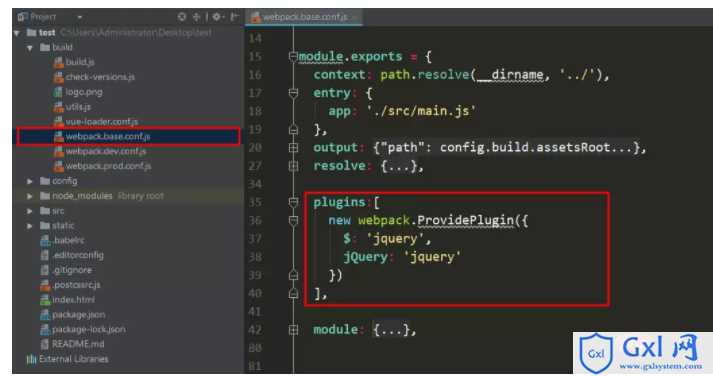Click the __dirname identifier on line 16
This screenshot has height=376, width=713.
510,75
